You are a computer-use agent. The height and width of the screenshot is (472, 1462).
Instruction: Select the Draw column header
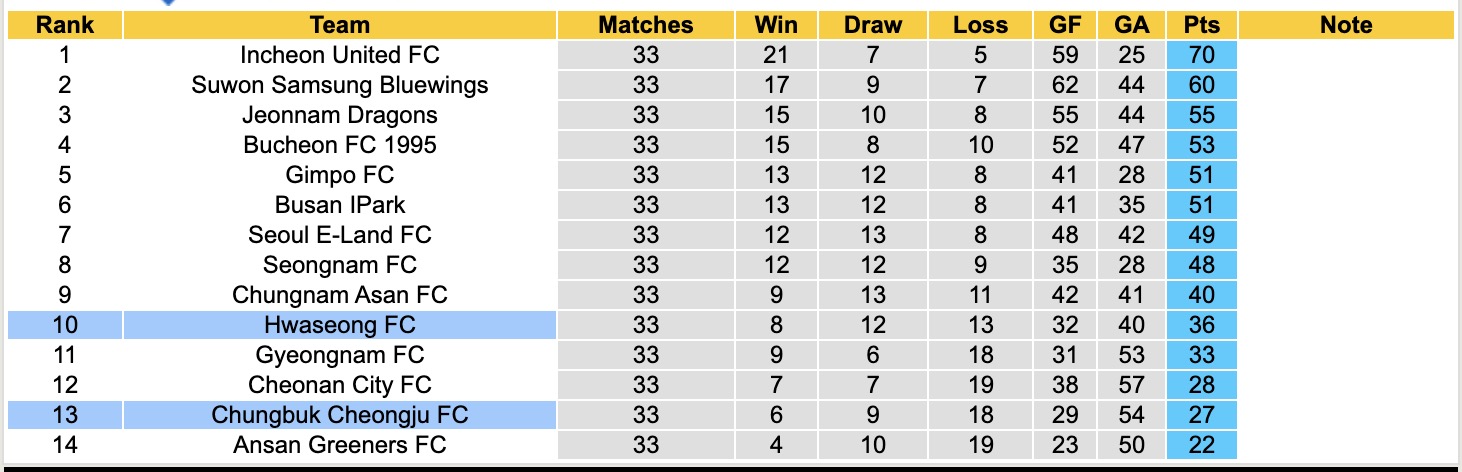coord(872,25)
